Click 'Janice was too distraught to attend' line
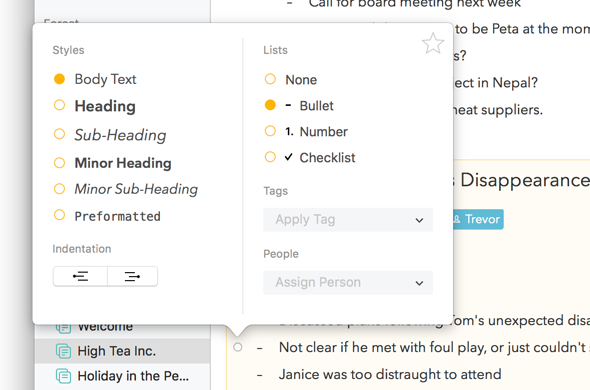This screenshot has height=390, width=590. (x=390, y=375)
